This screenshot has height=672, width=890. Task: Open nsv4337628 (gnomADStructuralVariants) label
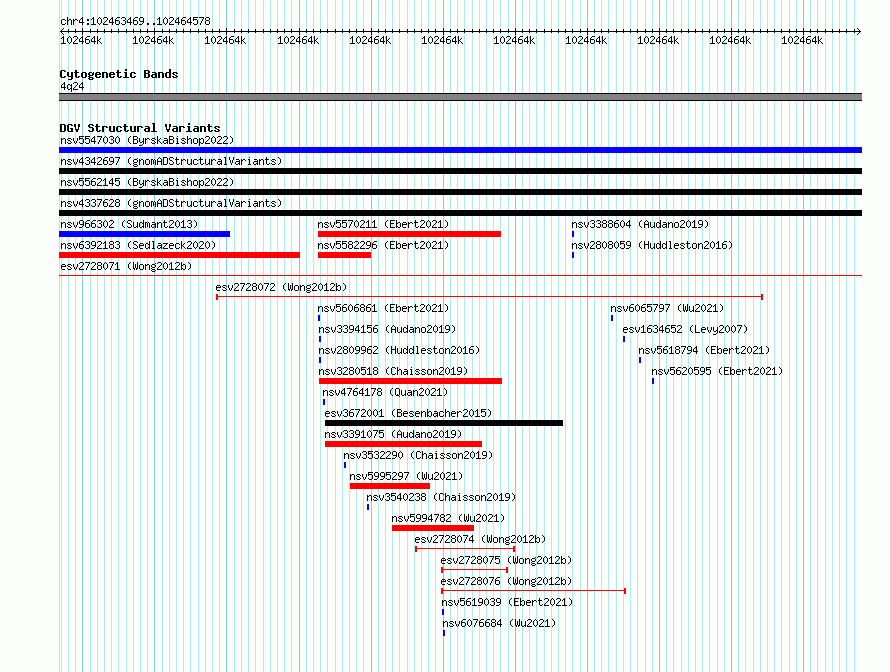point(171,203)
